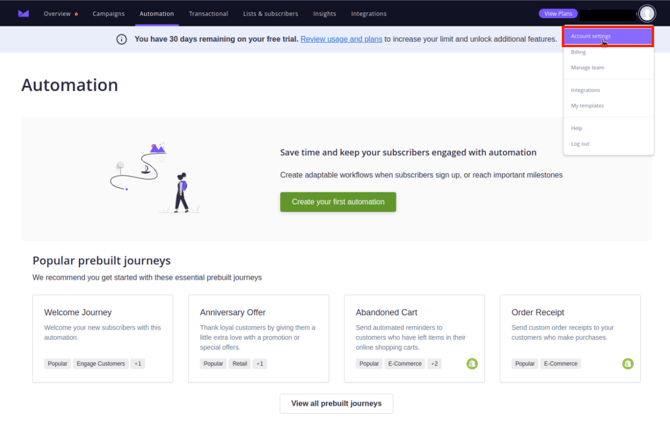Switch to the Campaigns tab
This screenshot has width=670, height=434.
click(x=108, y=14)
